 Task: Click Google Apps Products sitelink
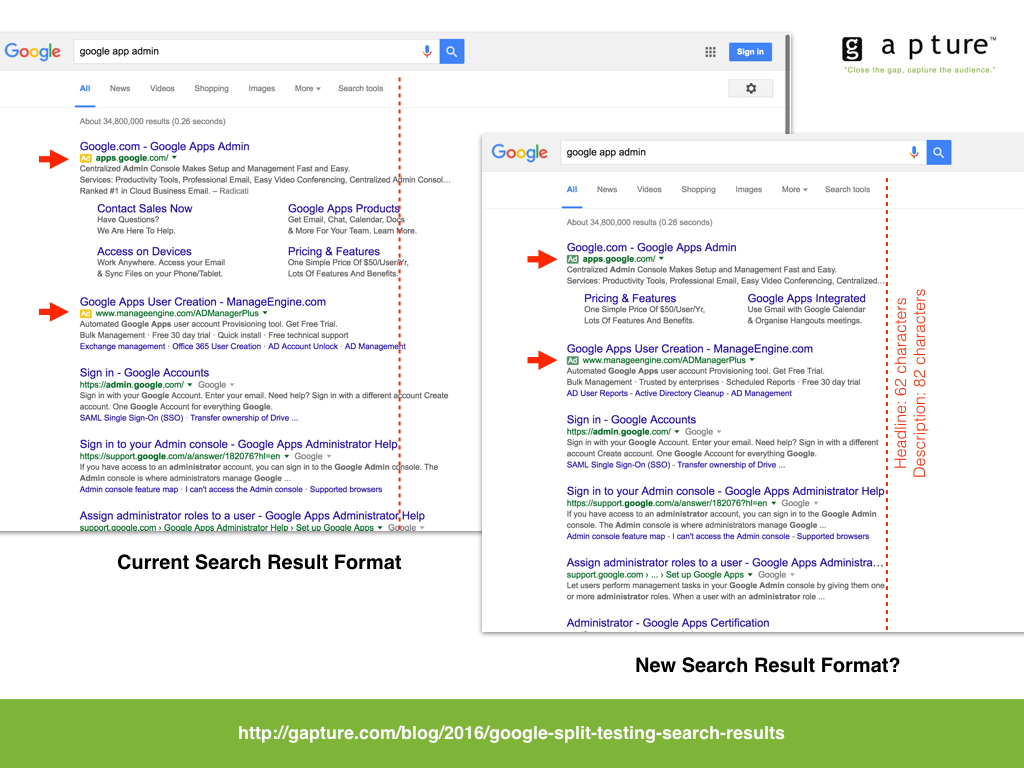pos(344,208)
